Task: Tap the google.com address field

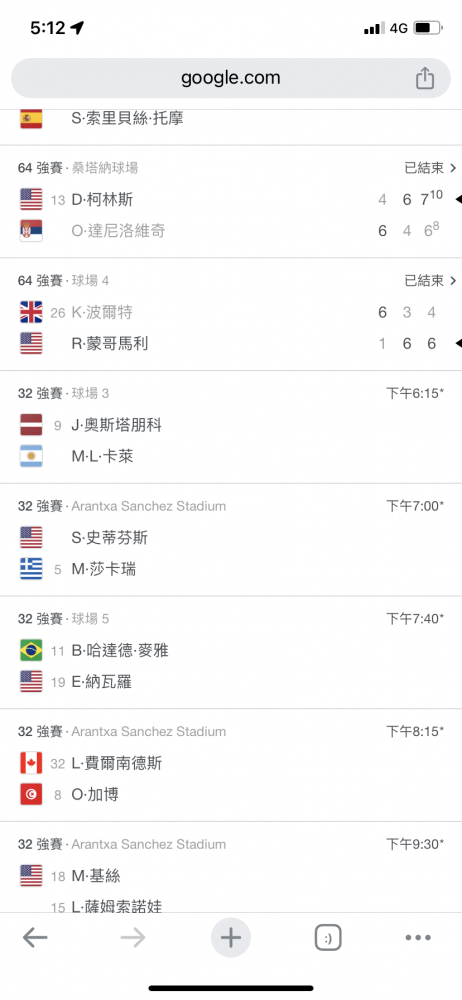Action: (231, 78)
